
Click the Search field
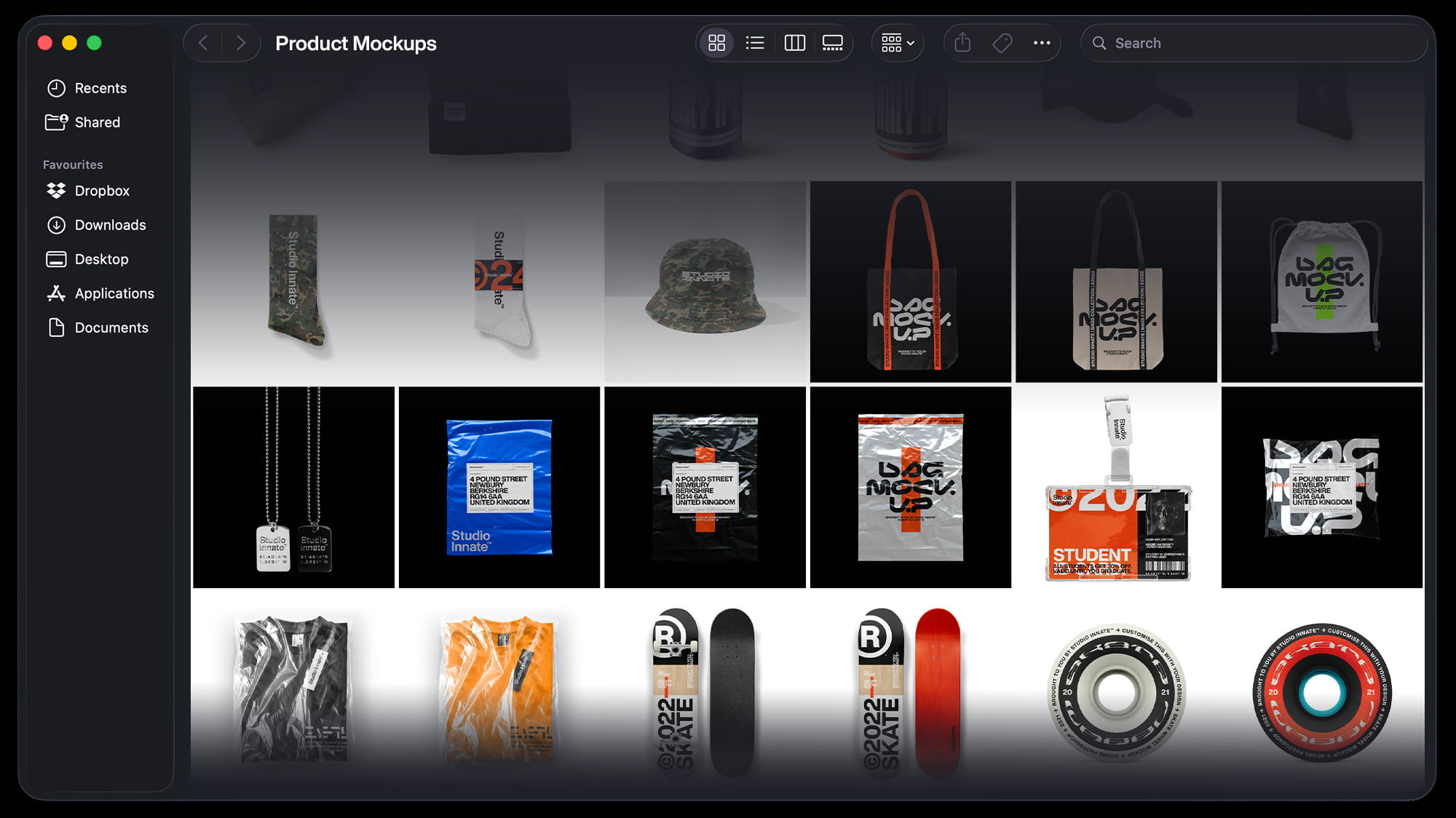click(1252, 43)
